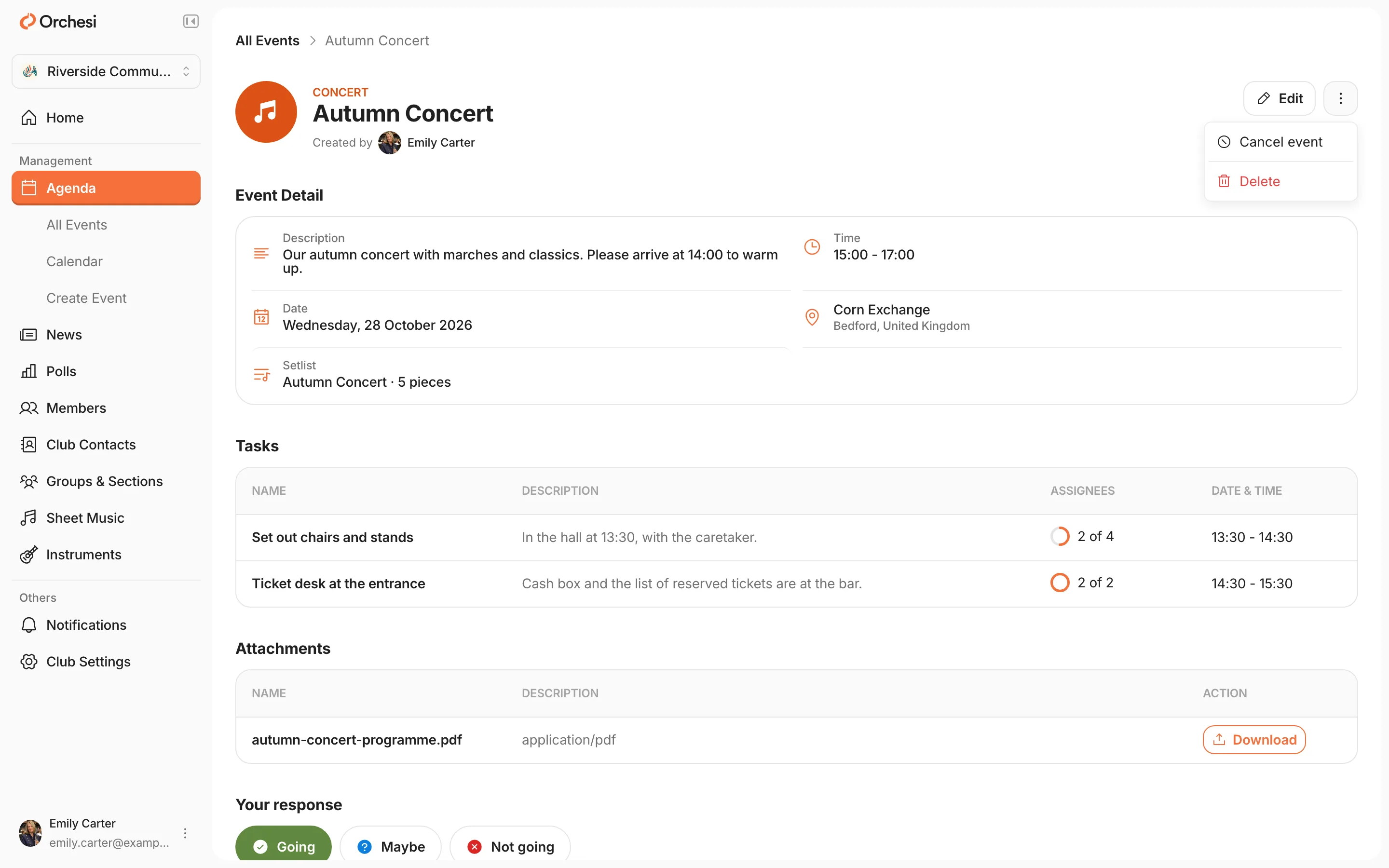This screenshot has width=1389, height=868.
Task: Click the Setlist icon
Action: 262,375
